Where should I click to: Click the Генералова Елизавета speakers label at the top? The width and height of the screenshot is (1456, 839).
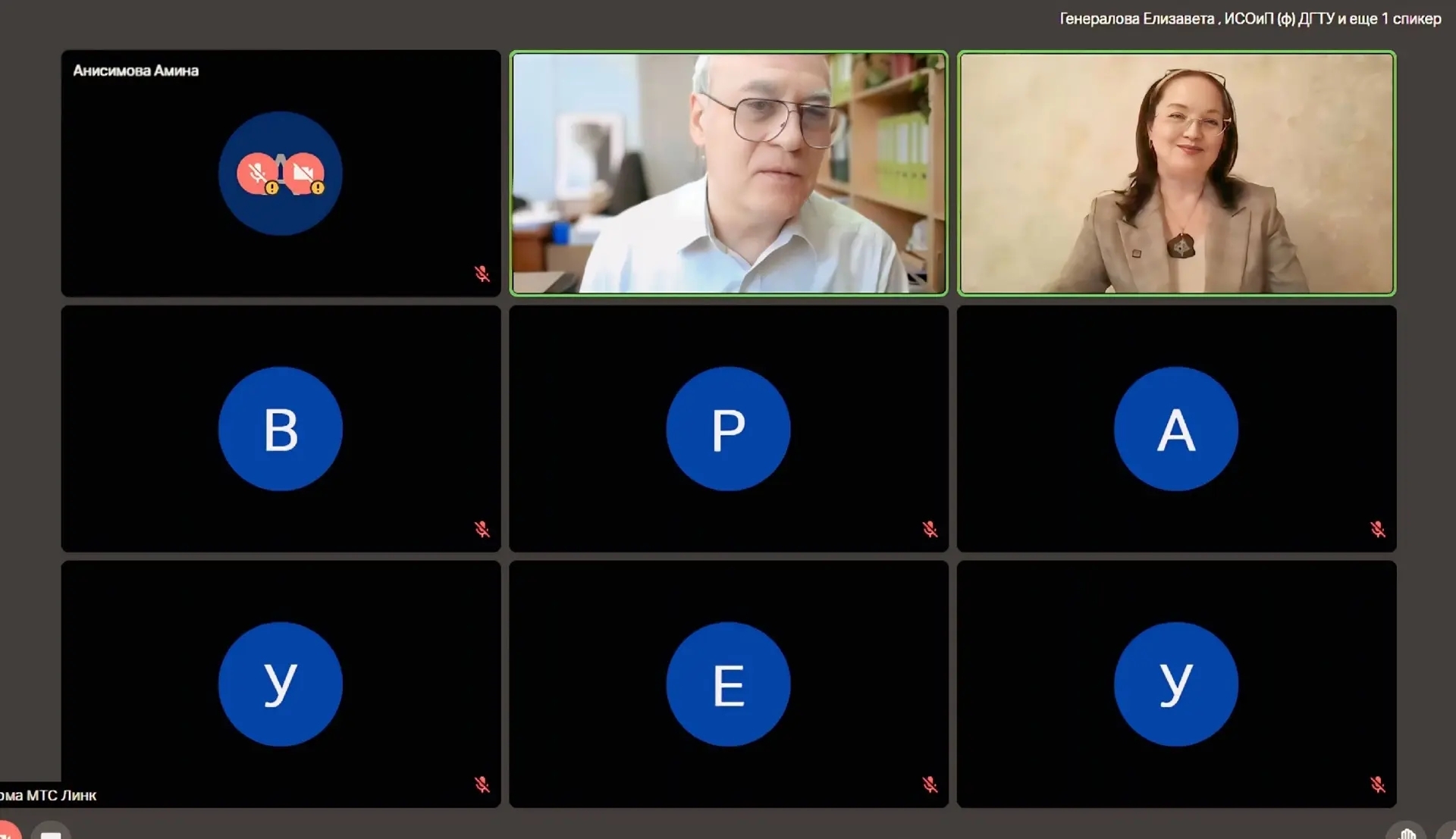point(1250,19)
